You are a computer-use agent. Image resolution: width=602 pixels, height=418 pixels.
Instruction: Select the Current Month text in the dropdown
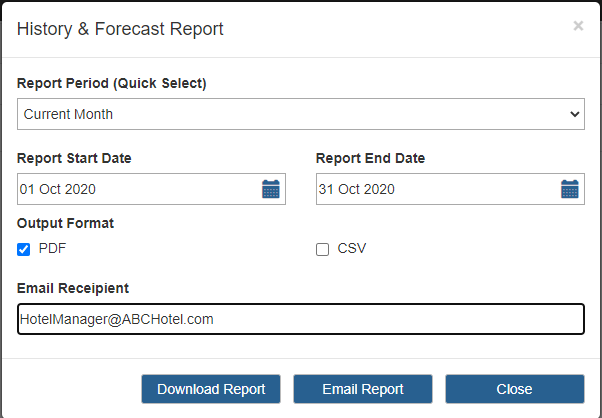68,114
